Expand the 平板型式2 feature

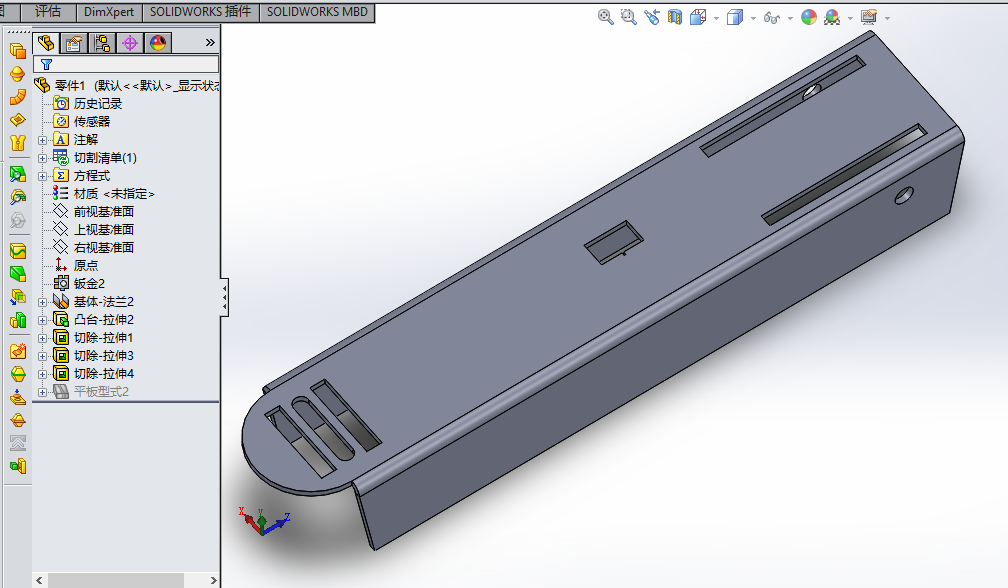click(42, 392)
